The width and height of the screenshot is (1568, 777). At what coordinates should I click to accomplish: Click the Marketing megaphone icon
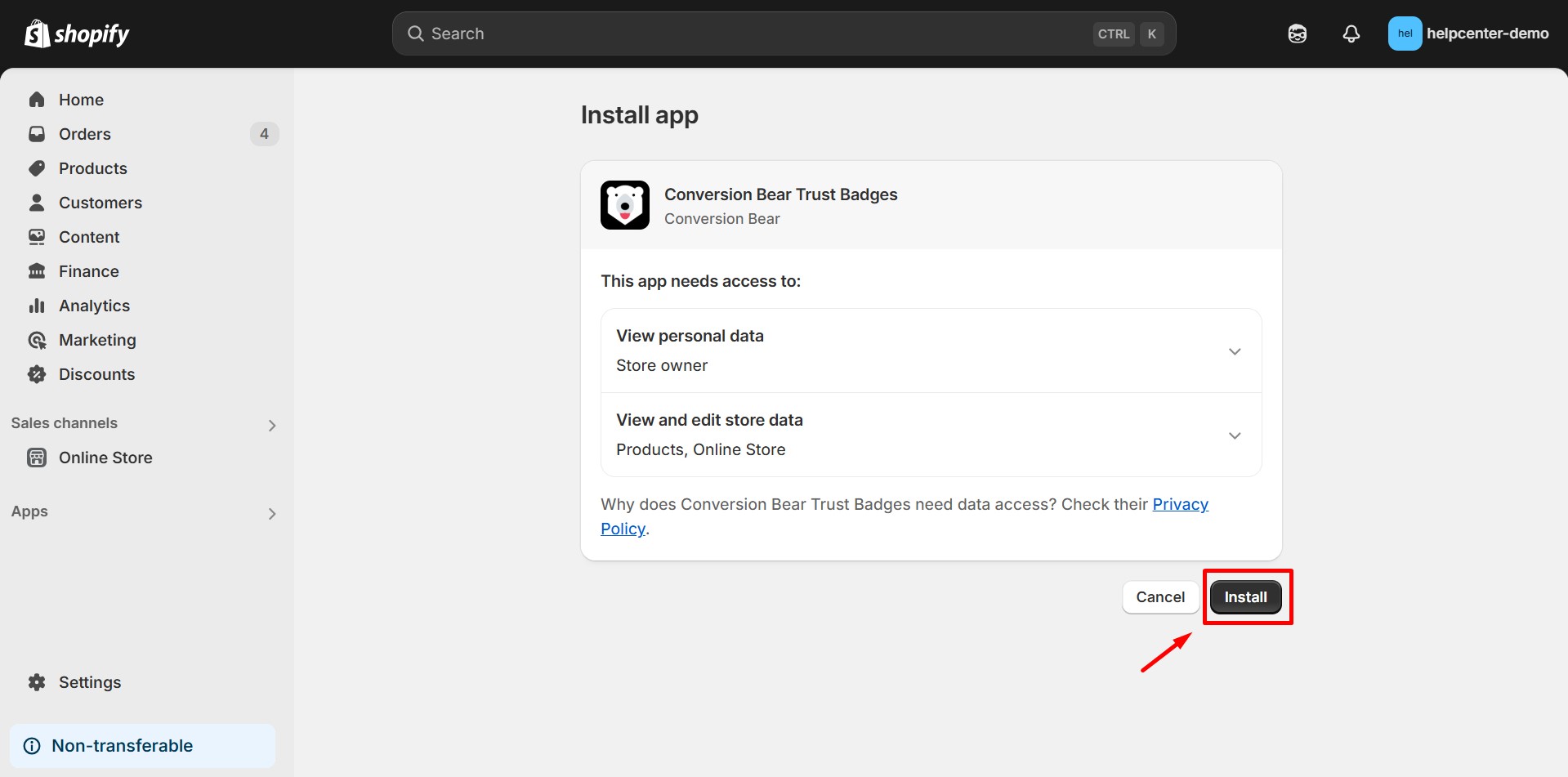[37, 339]
